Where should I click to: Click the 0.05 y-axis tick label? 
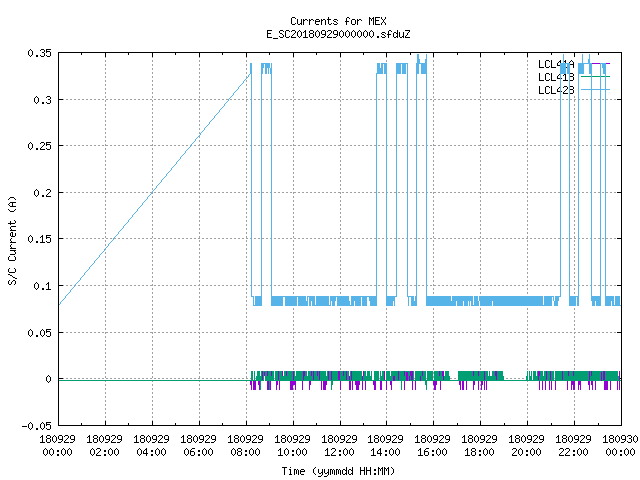point(40,333)
